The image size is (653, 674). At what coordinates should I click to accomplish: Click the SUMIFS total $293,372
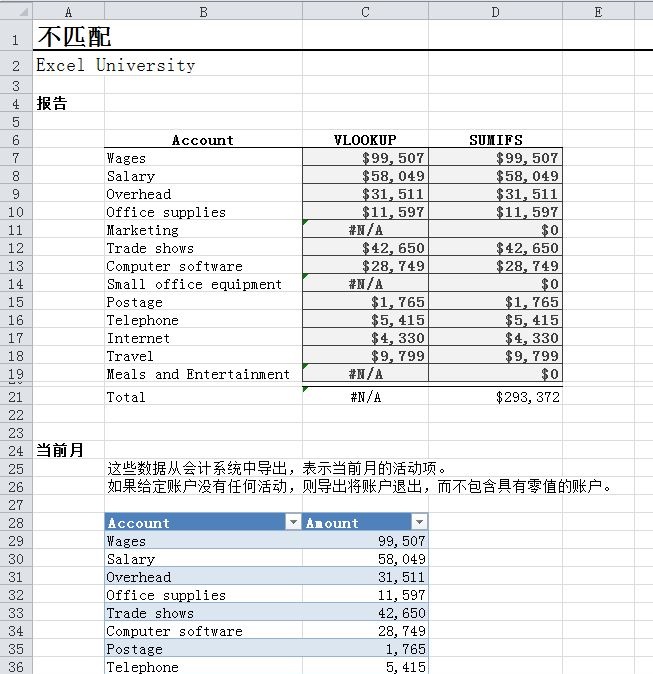pos(495,397)
